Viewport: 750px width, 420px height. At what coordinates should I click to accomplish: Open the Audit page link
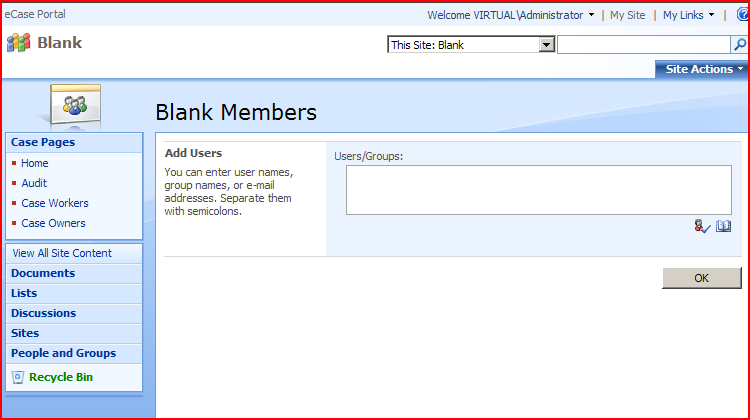coord(34,183)
